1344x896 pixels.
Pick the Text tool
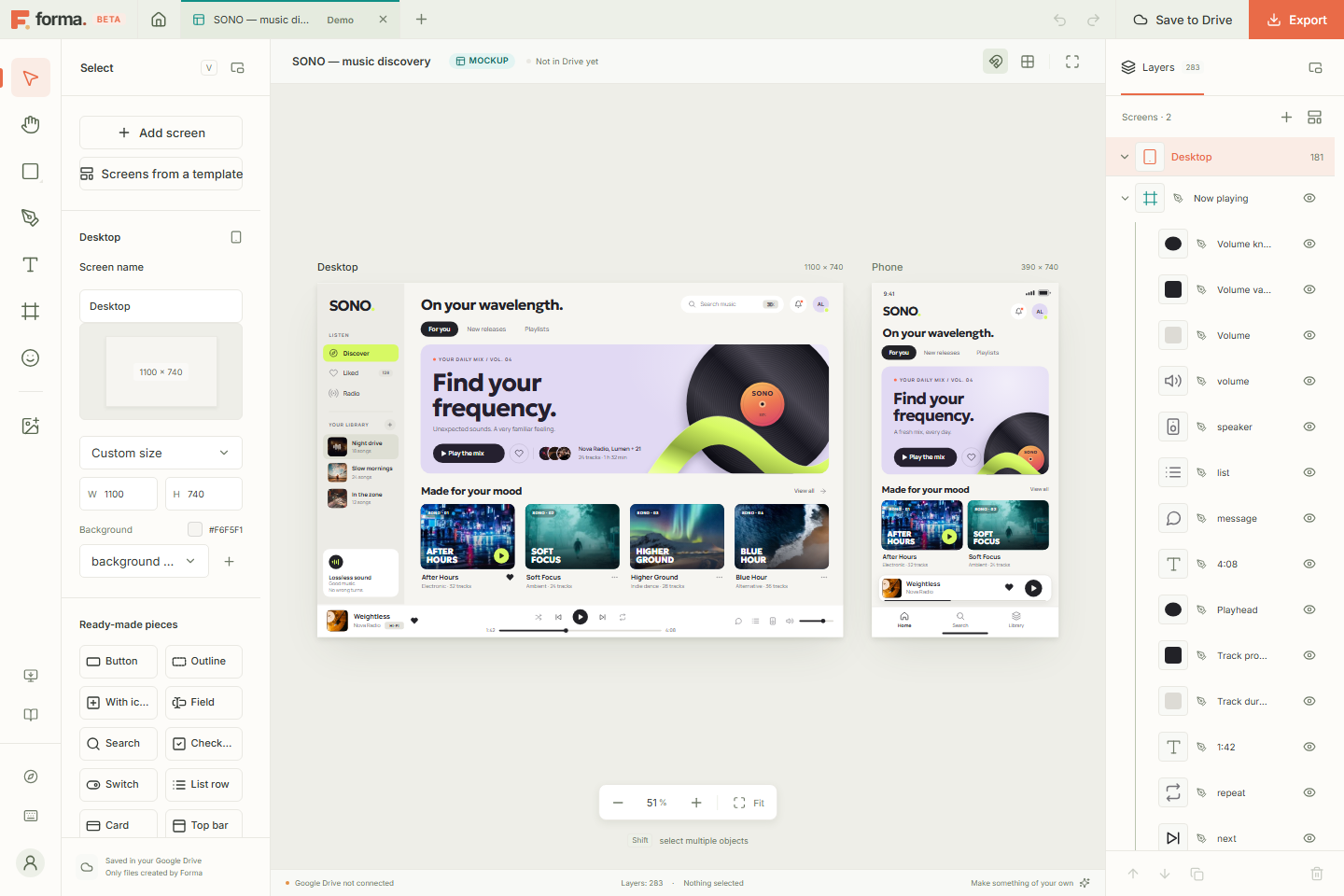pyautogui.click(x=31, y=265)
